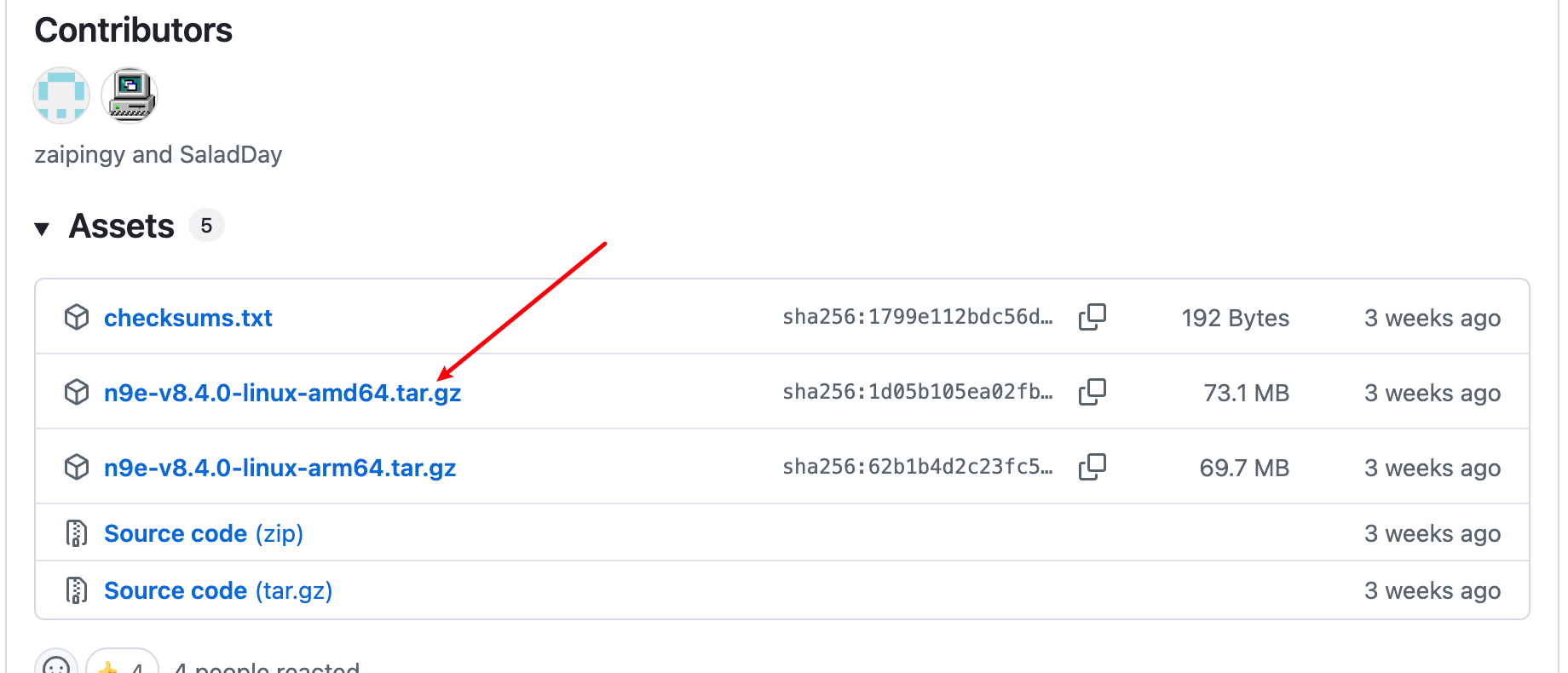Download n9e-v8.4.0-linux-arm64.tar.gz
Viewport: 1568px width, 673px height.
coord(280,468)
